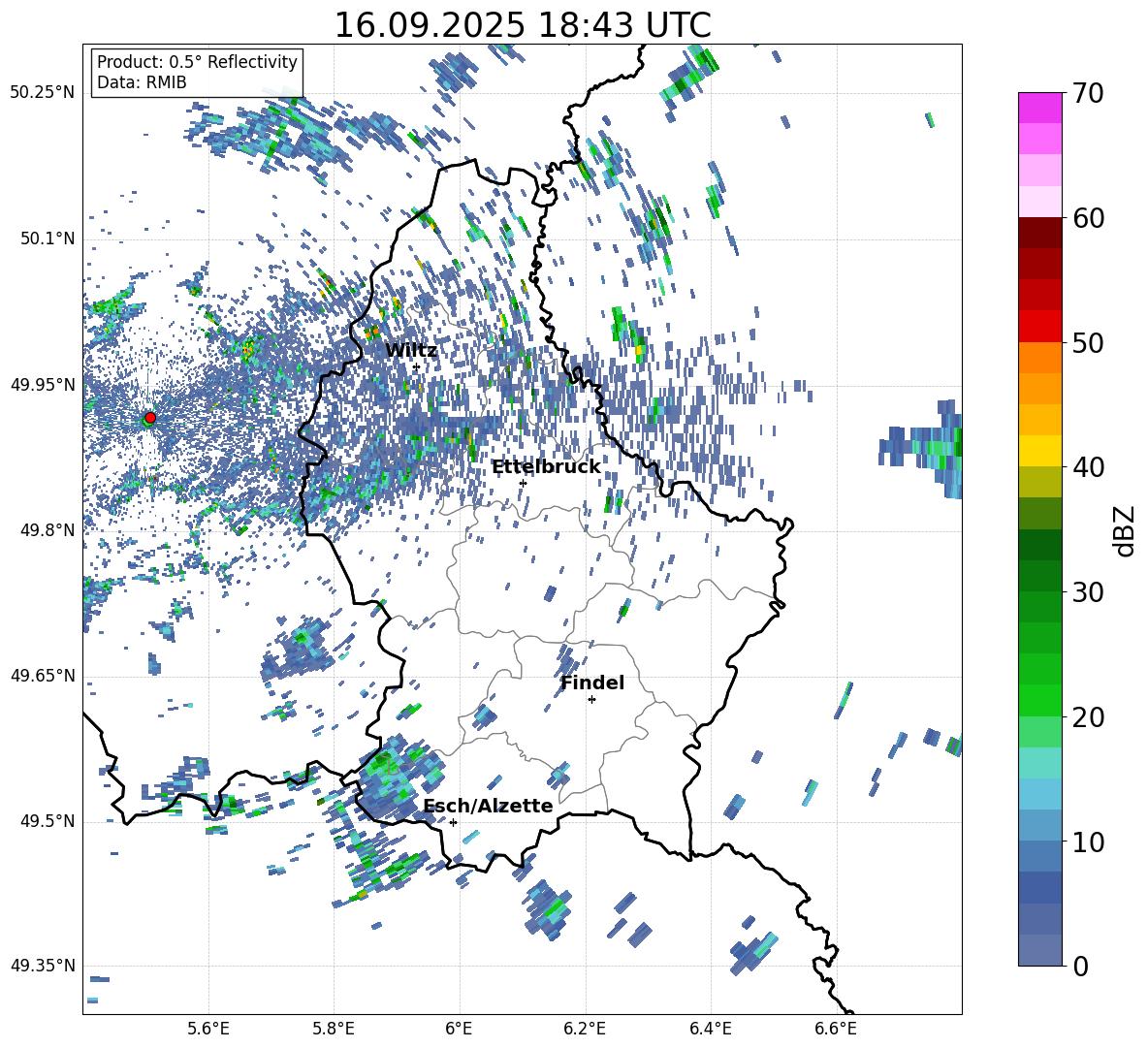Image resolution: width=1148 pixels, height=1048 pixels.
Task: Click the dBZ colorbar axis label
Action: pyautogui.click(x=1126, y=530)
